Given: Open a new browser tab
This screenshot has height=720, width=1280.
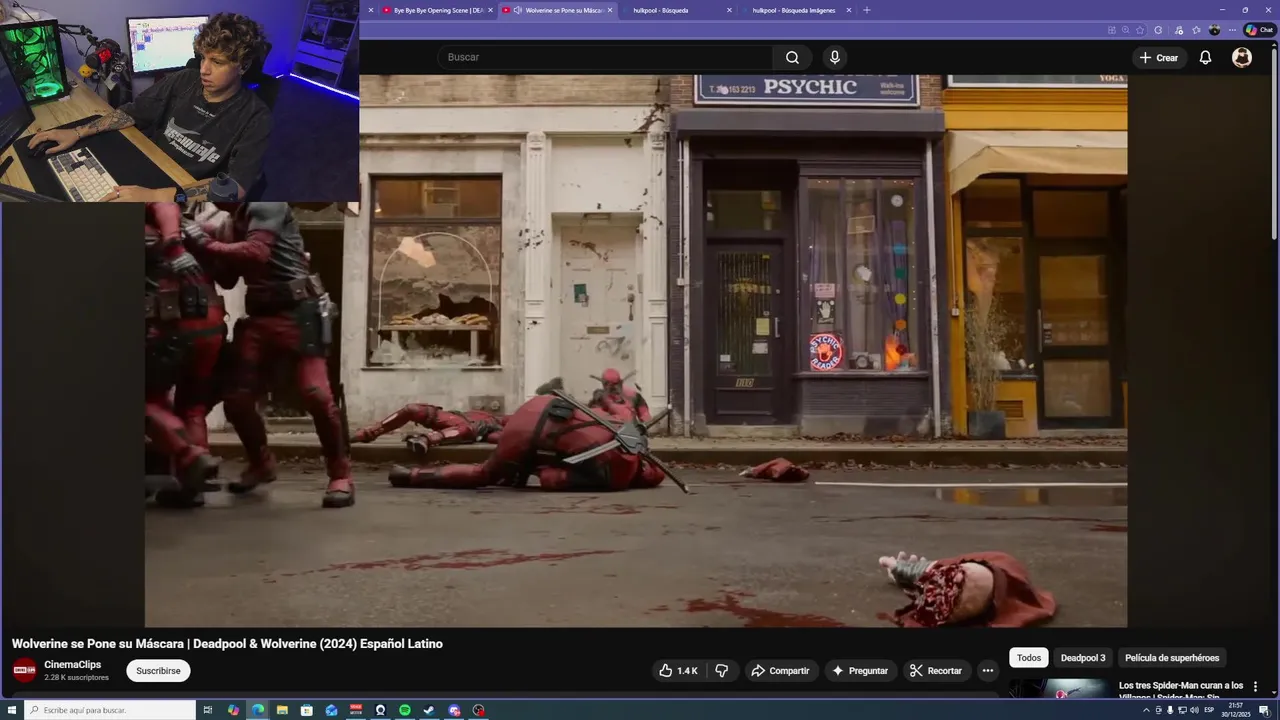Looking at the screenshot, I should pos(866,10).
